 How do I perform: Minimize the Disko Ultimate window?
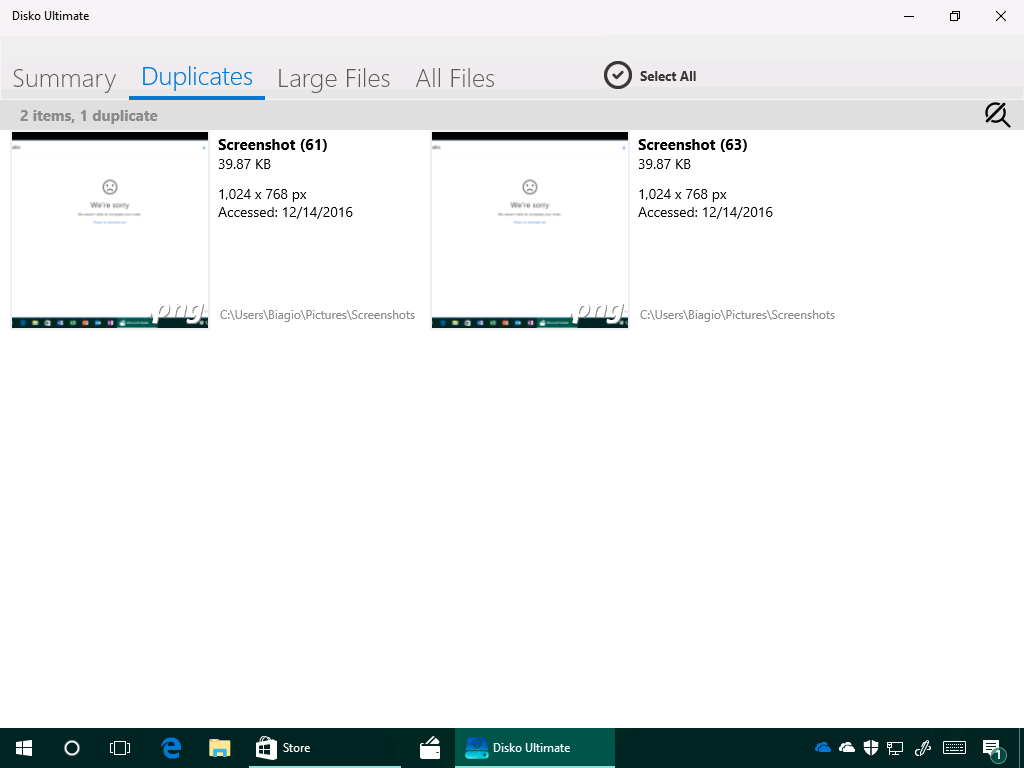tap(908, 16)
